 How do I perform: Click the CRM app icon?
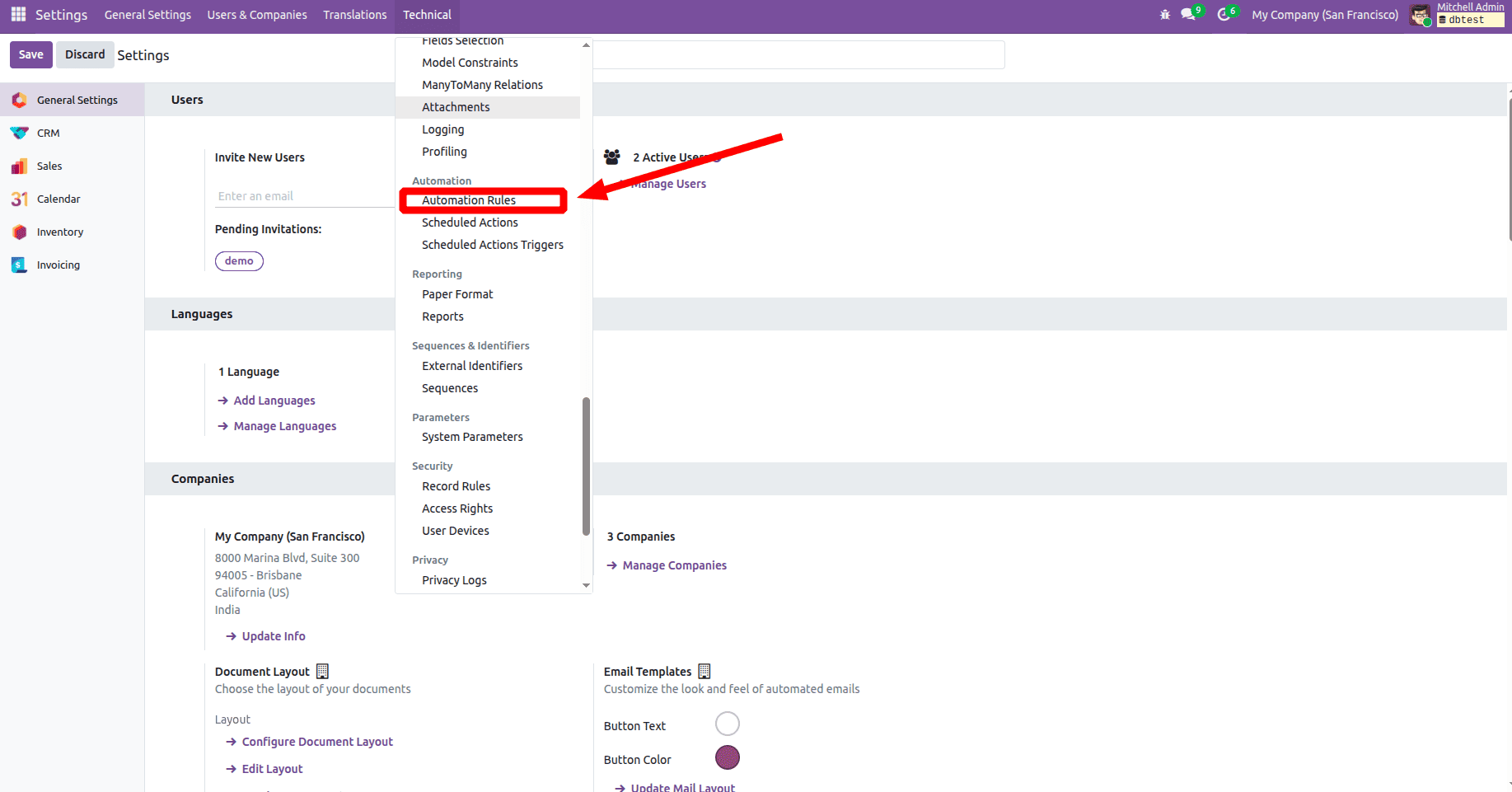(20, 133)
